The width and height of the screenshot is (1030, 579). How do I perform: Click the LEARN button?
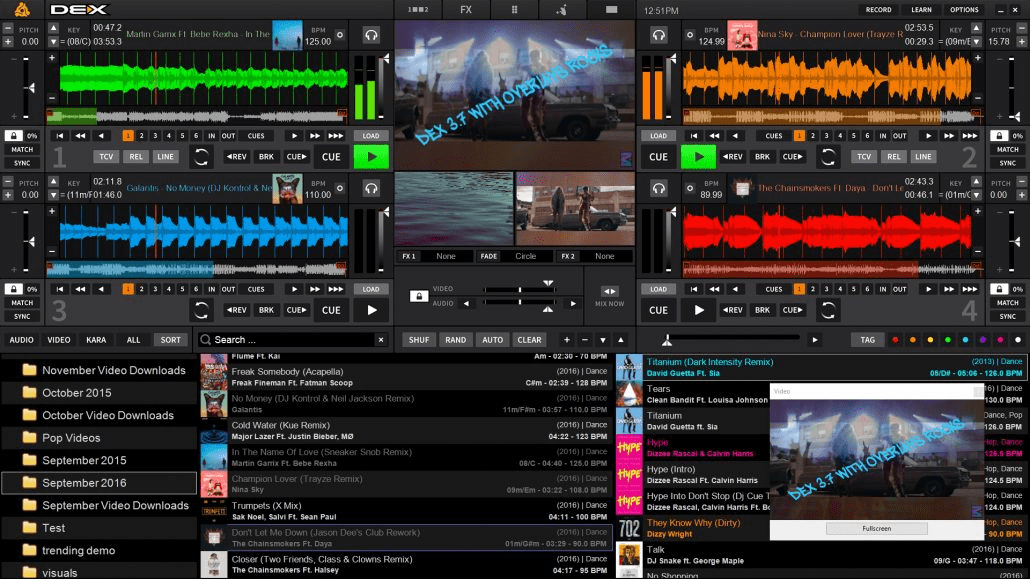coord(921,10)
